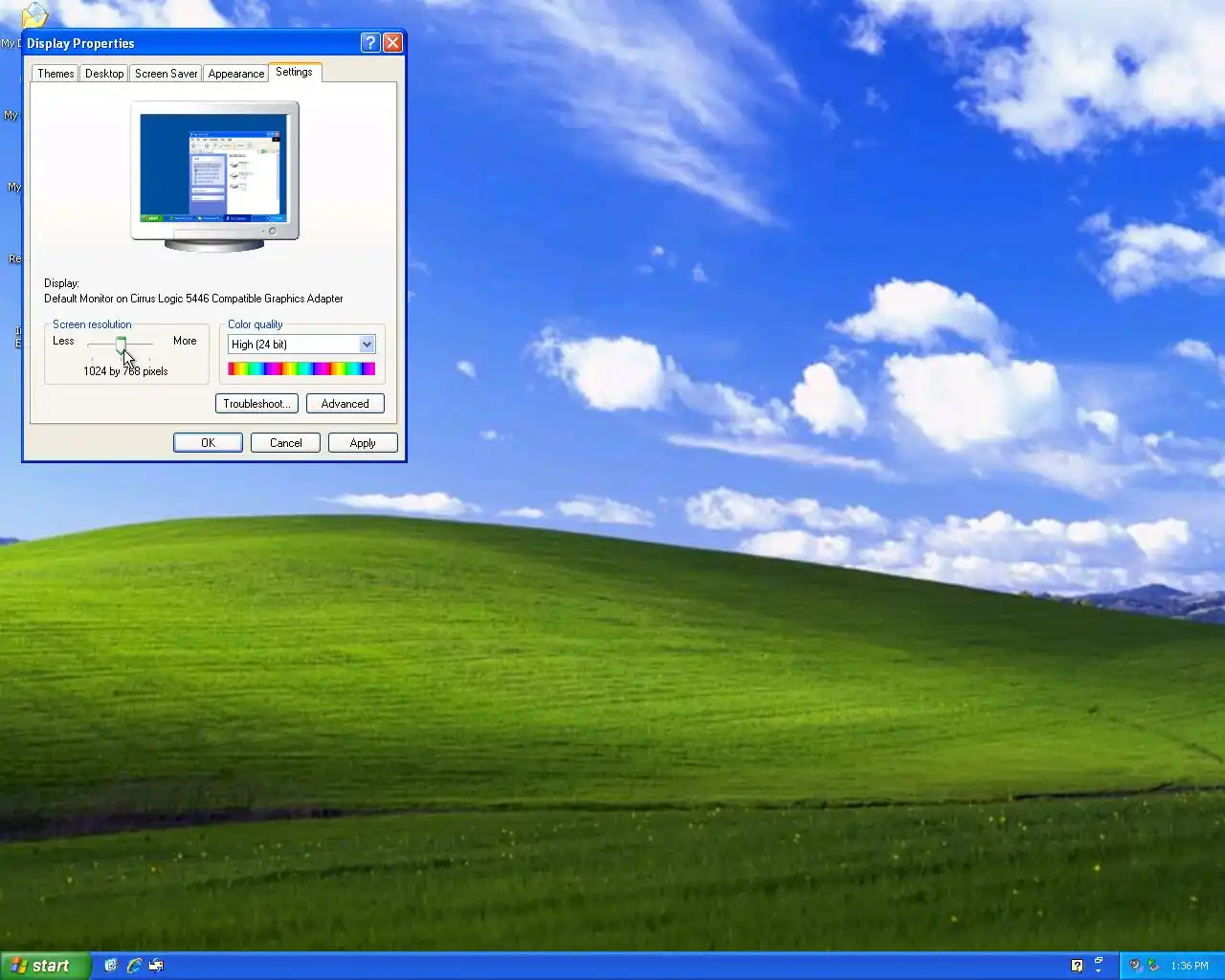Click the language bar help question icon
Image resolution: width=1225 pixels, height=980 pixels.
[1077, 966]
